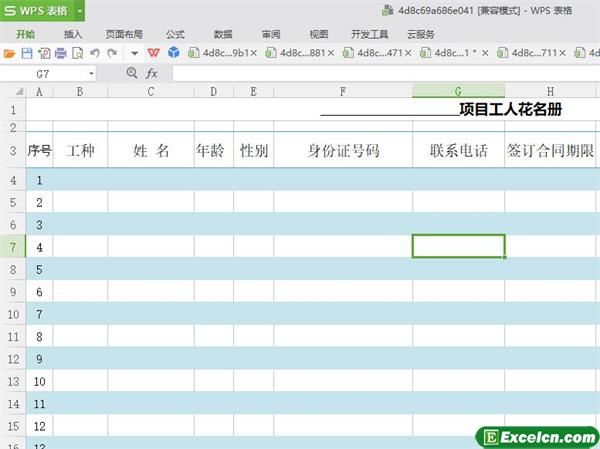Viewport: 600px width, 449px height.
Task: Click the blue cube icon in toolbar
Action: click(x=173, y=52)
